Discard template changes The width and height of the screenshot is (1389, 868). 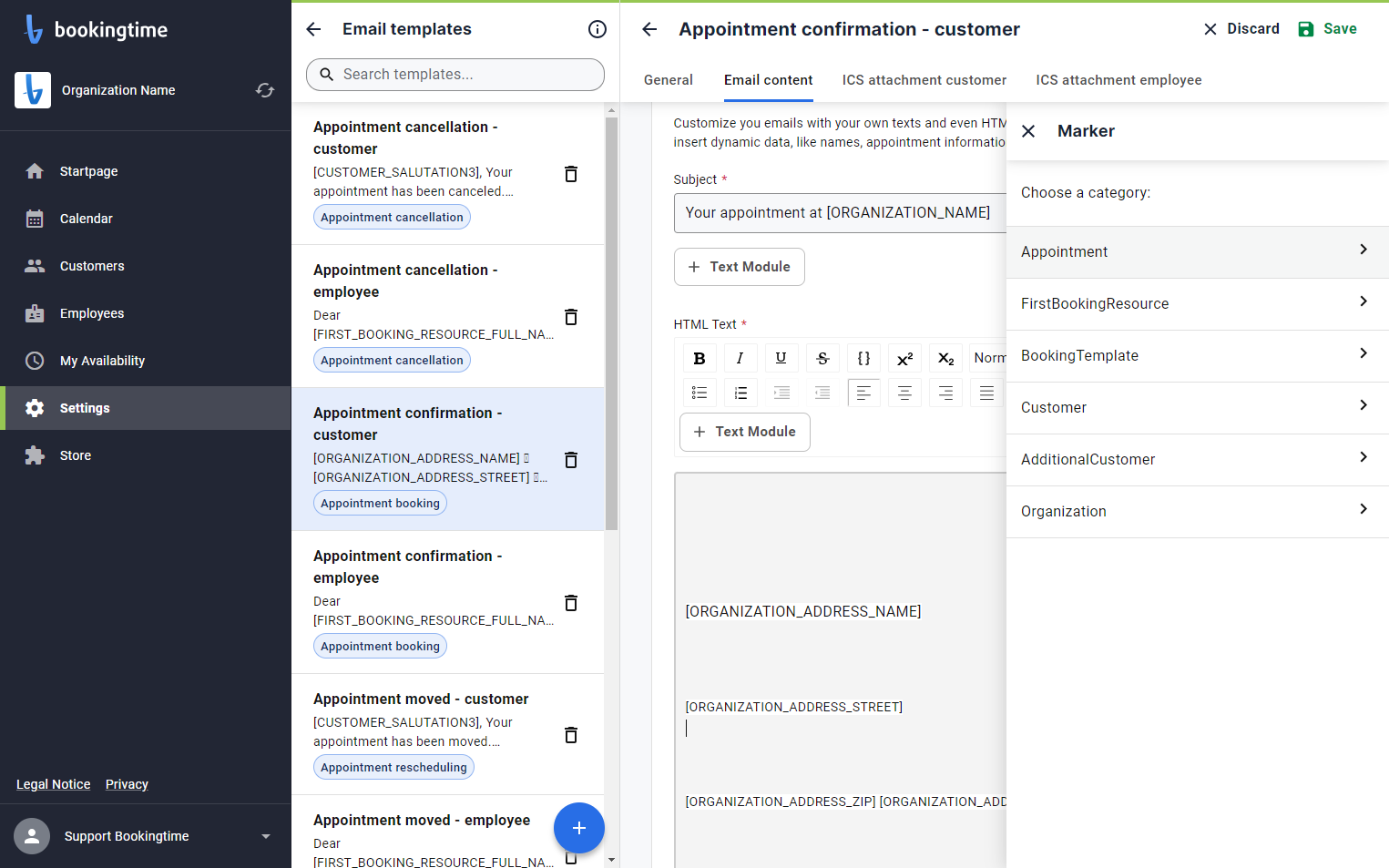(1241, 29)
